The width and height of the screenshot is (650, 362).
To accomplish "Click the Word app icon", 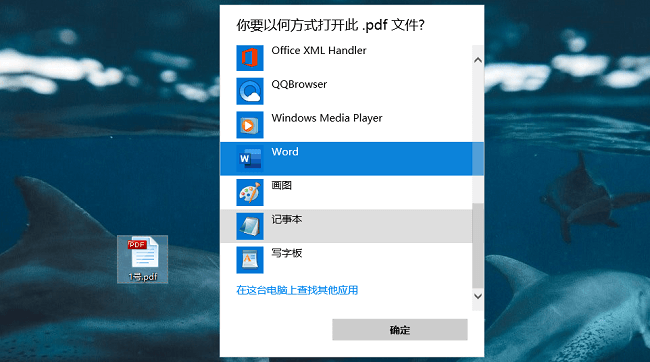I will point(250,159).
